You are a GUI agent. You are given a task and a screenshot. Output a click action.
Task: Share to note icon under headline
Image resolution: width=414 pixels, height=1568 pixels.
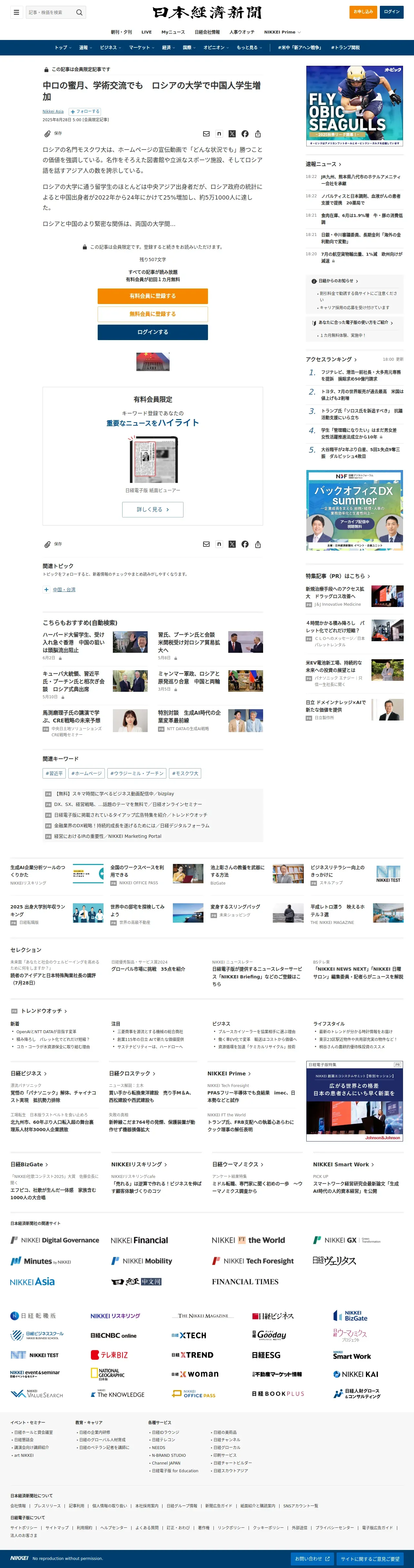(219, 134)
